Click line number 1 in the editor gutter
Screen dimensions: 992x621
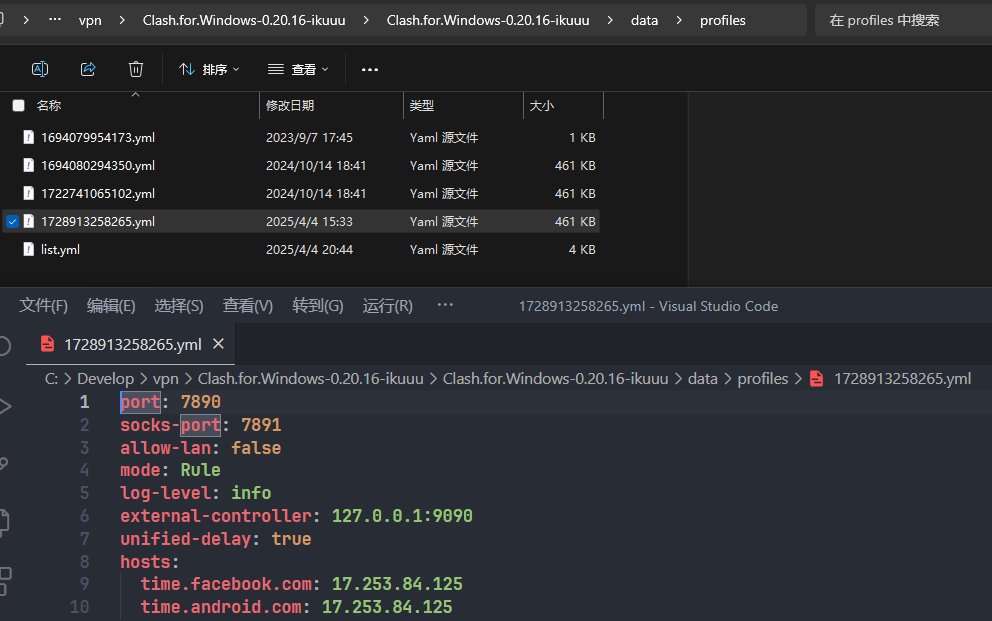click(x=84, y=402)
